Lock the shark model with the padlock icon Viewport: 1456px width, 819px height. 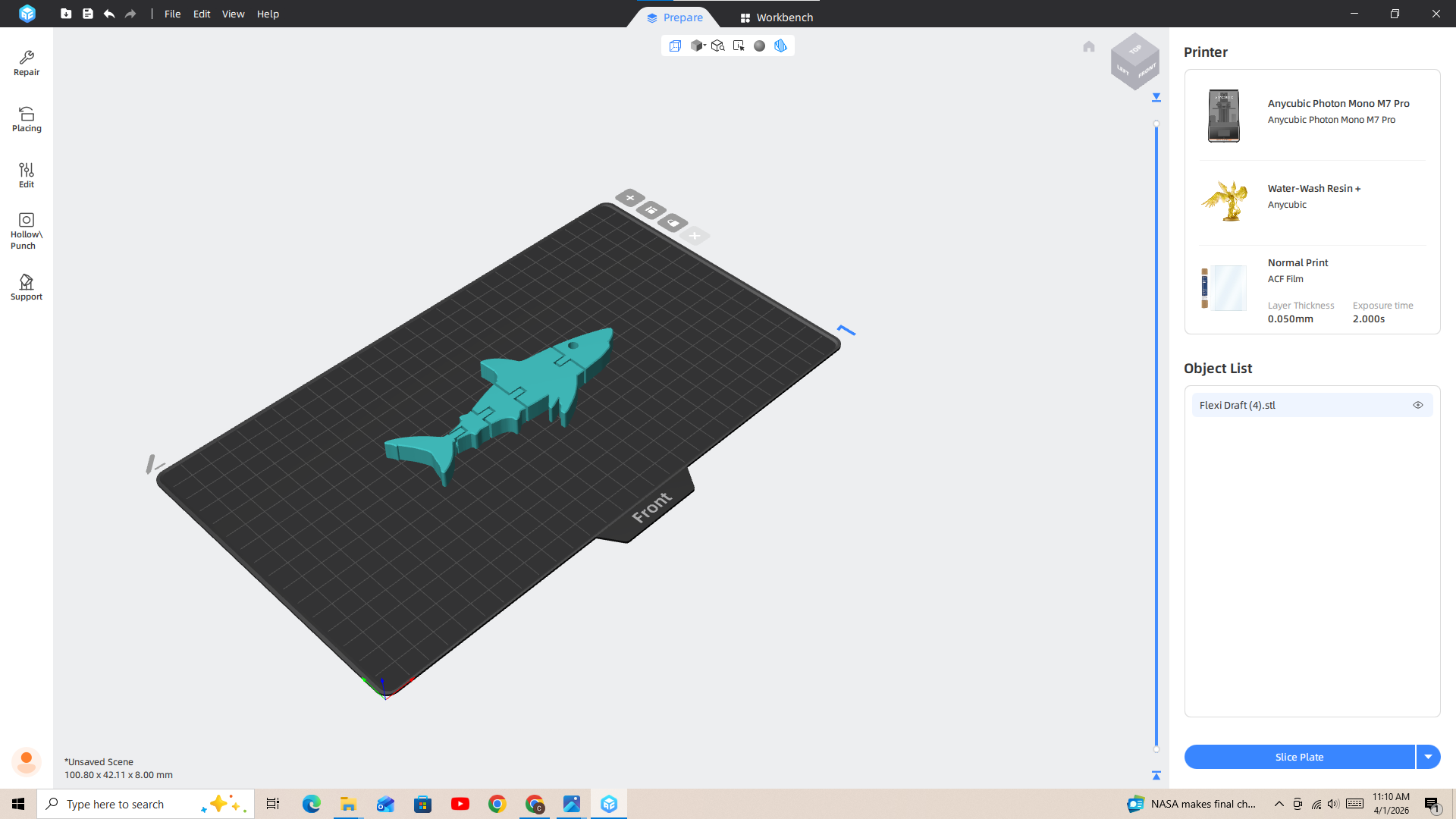click(x=673, y=223)
